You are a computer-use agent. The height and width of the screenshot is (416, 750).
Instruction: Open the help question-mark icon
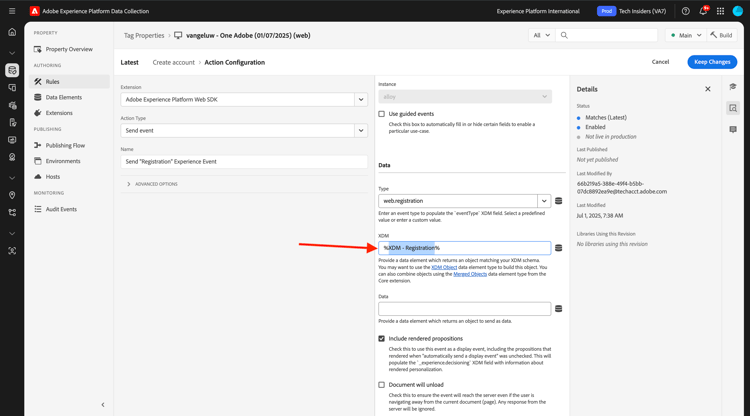pos(685,11)
